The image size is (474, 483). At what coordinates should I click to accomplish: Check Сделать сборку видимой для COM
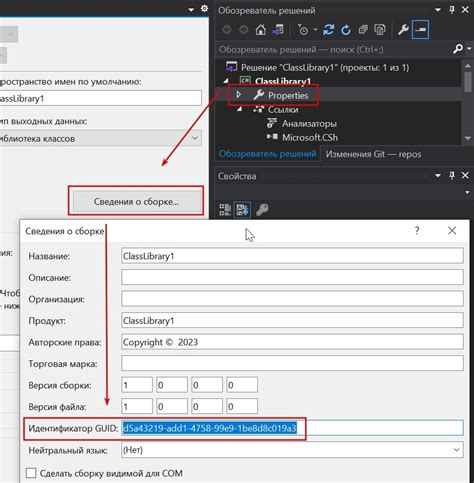point(31,473)
